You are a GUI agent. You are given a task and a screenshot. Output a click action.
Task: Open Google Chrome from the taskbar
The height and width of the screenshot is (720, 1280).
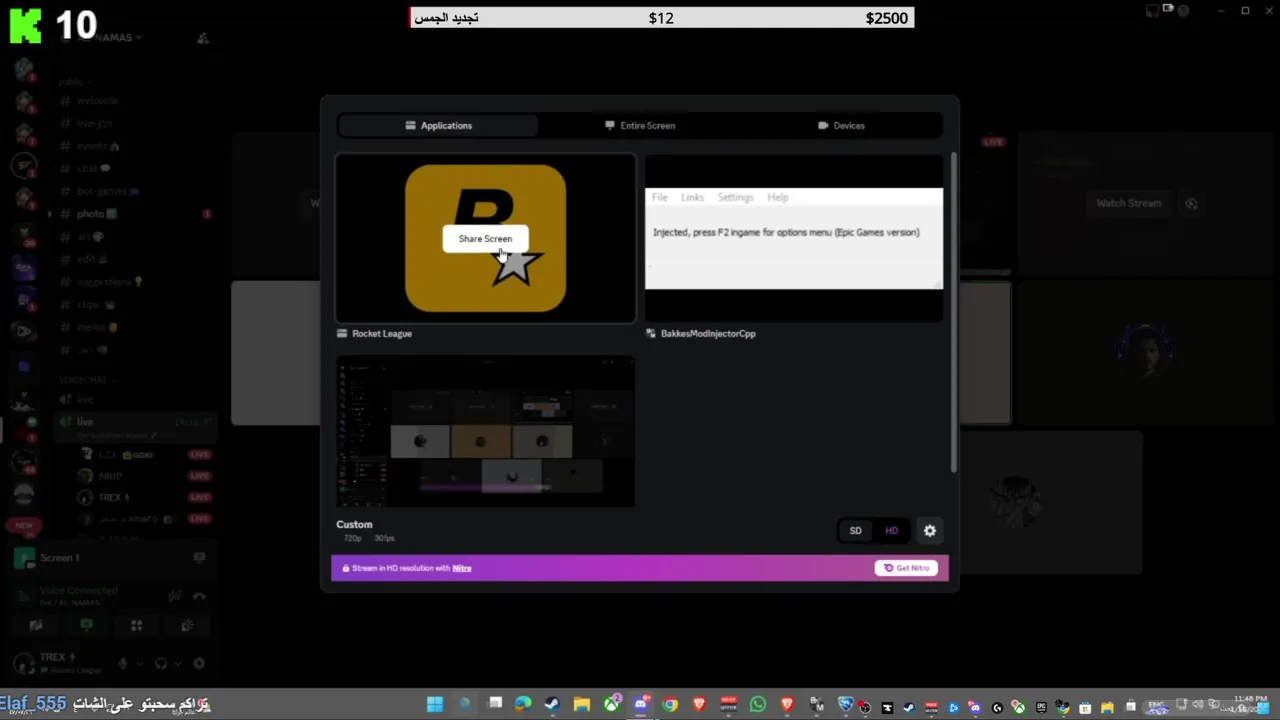(x=670, y=705)
